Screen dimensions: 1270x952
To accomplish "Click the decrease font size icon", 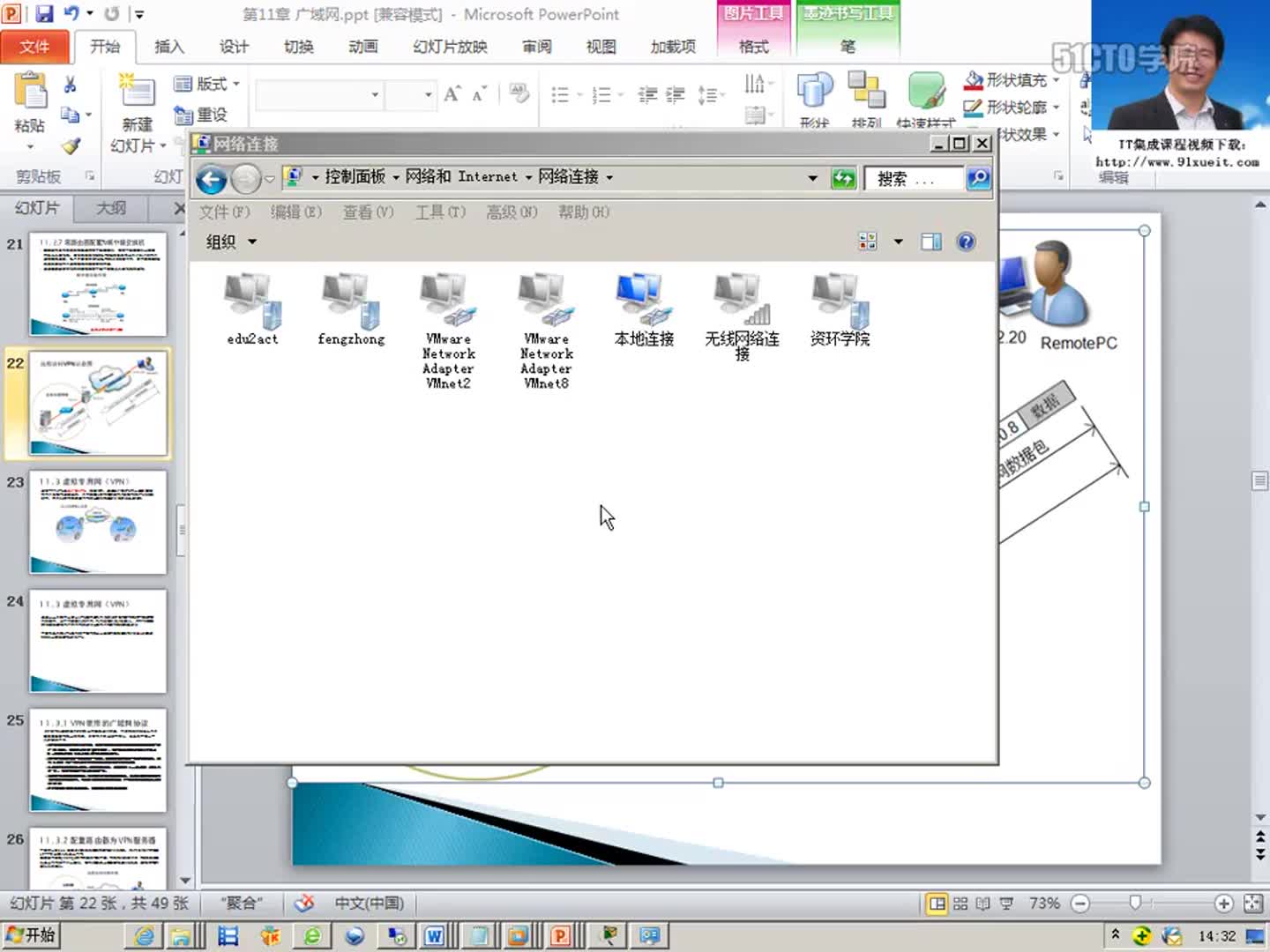I will coord(479,93).
